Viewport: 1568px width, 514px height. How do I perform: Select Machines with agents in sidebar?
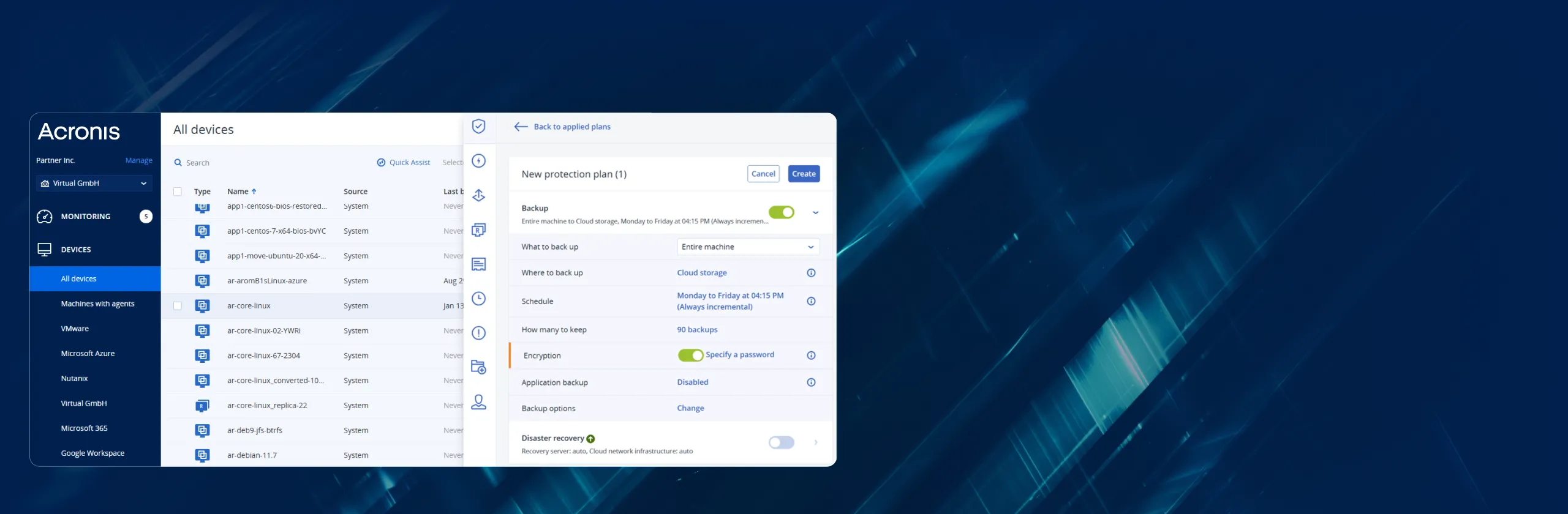(97, 304)
